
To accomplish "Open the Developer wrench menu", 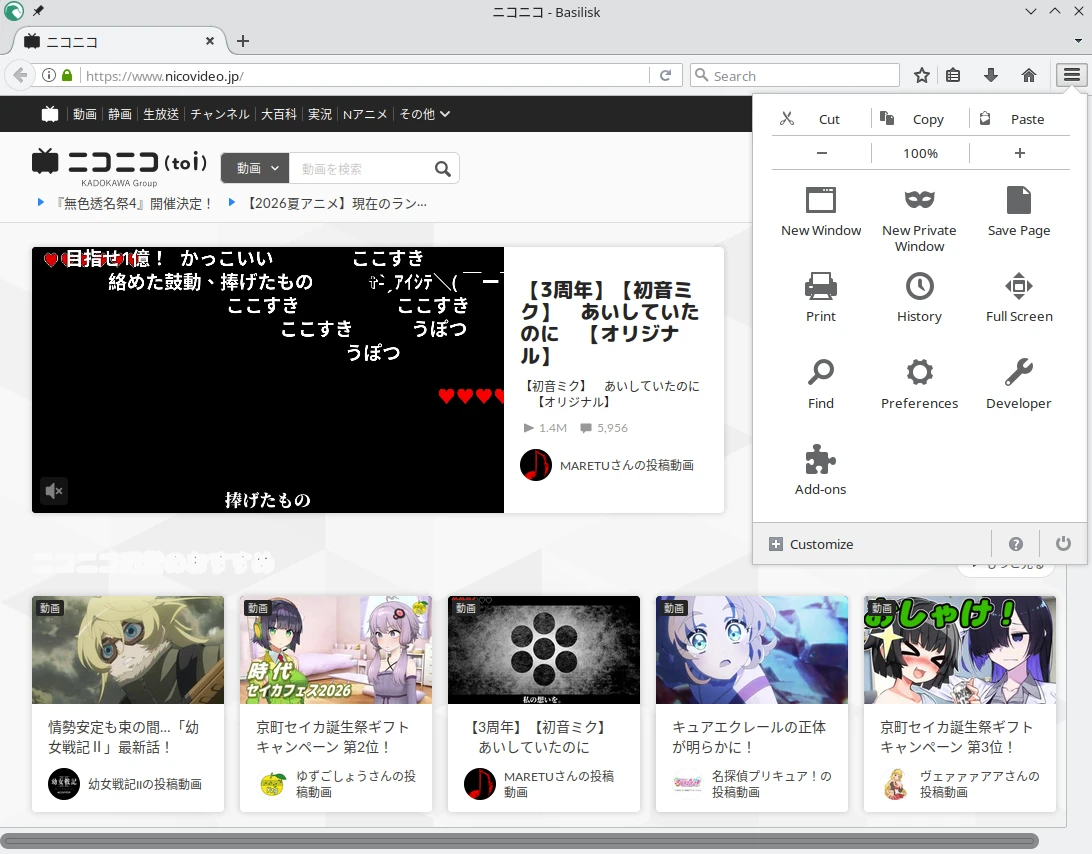I will pos(1019,384).
